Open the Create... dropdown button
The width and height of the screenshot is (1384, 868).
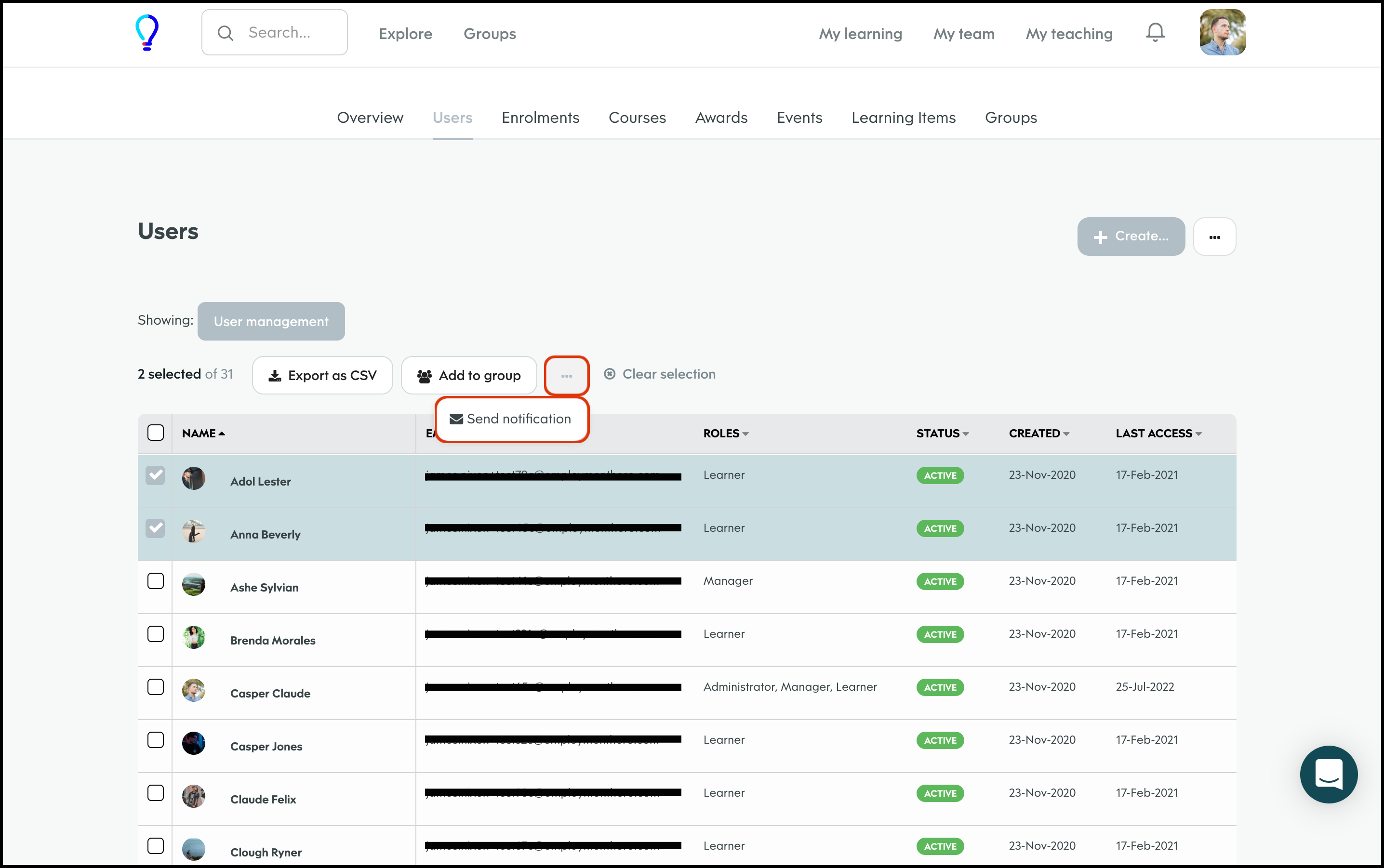click(1131, 237)
